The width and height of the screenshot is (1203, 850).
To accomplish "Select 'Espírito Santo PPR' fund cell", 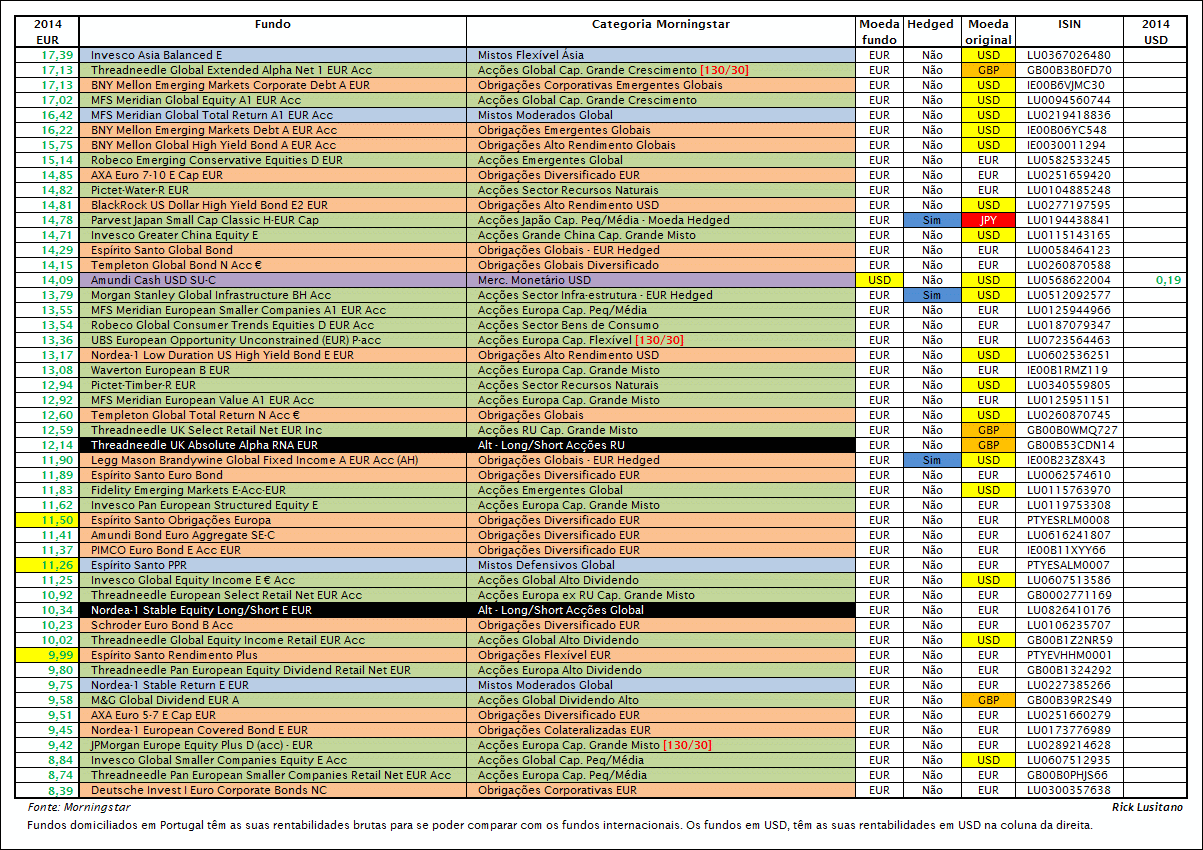I will [273, 565].
